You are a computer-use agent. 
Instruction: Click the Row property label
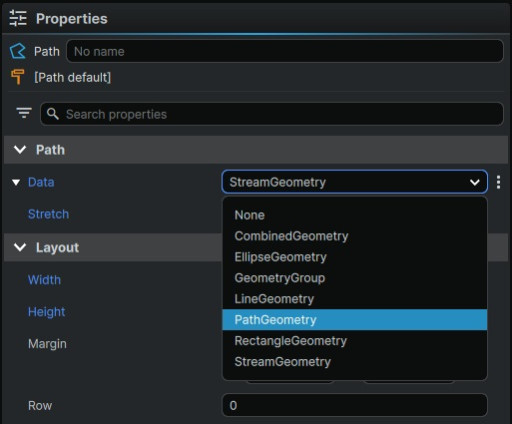40,406
